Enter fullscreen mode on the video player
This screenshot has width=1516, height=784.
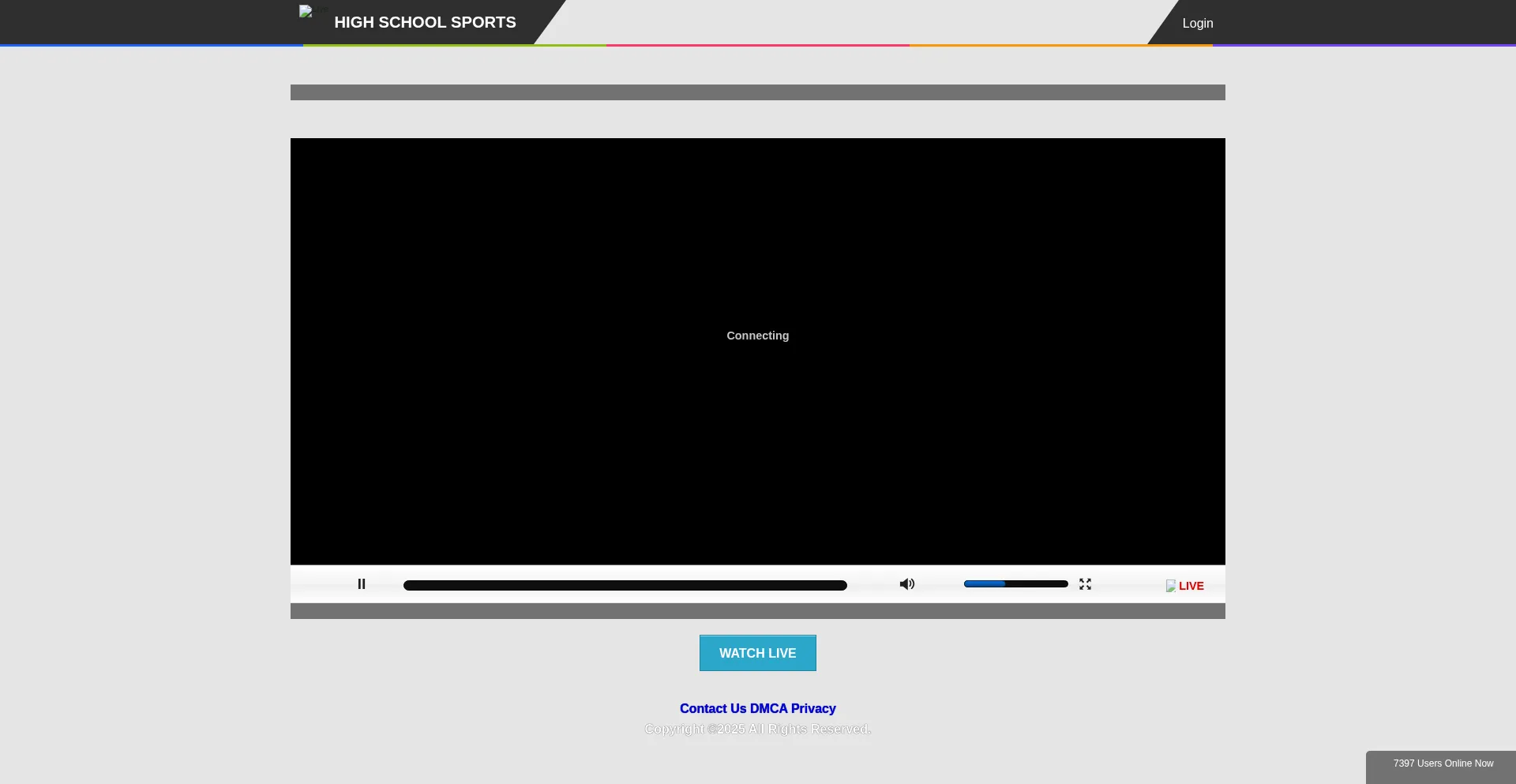1086,584
